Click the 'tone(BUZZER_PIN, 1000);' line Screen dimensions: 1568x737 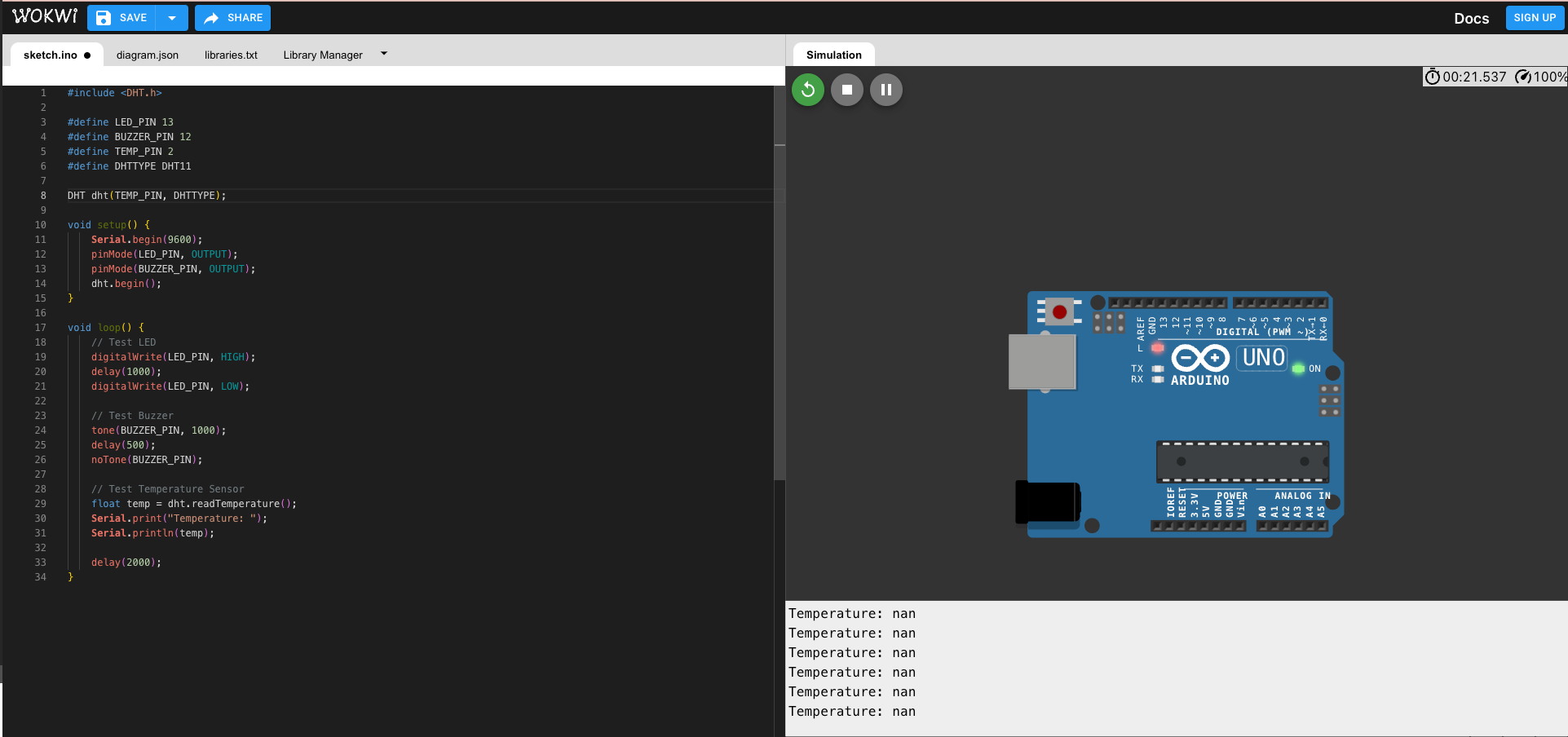pos(158,430)
